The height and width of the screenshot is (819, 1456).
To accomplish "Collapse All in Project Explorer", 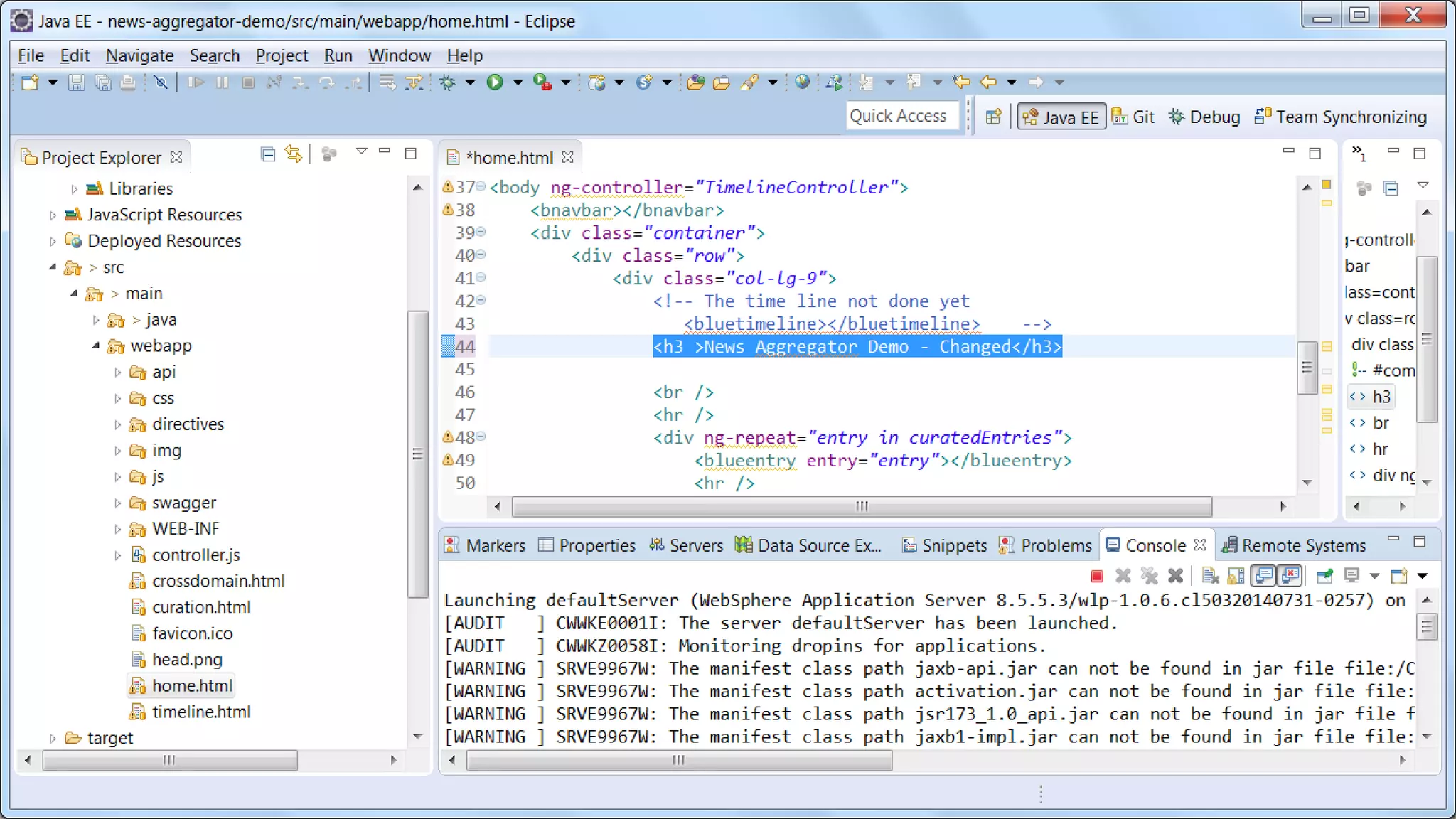I will [268, 154].
